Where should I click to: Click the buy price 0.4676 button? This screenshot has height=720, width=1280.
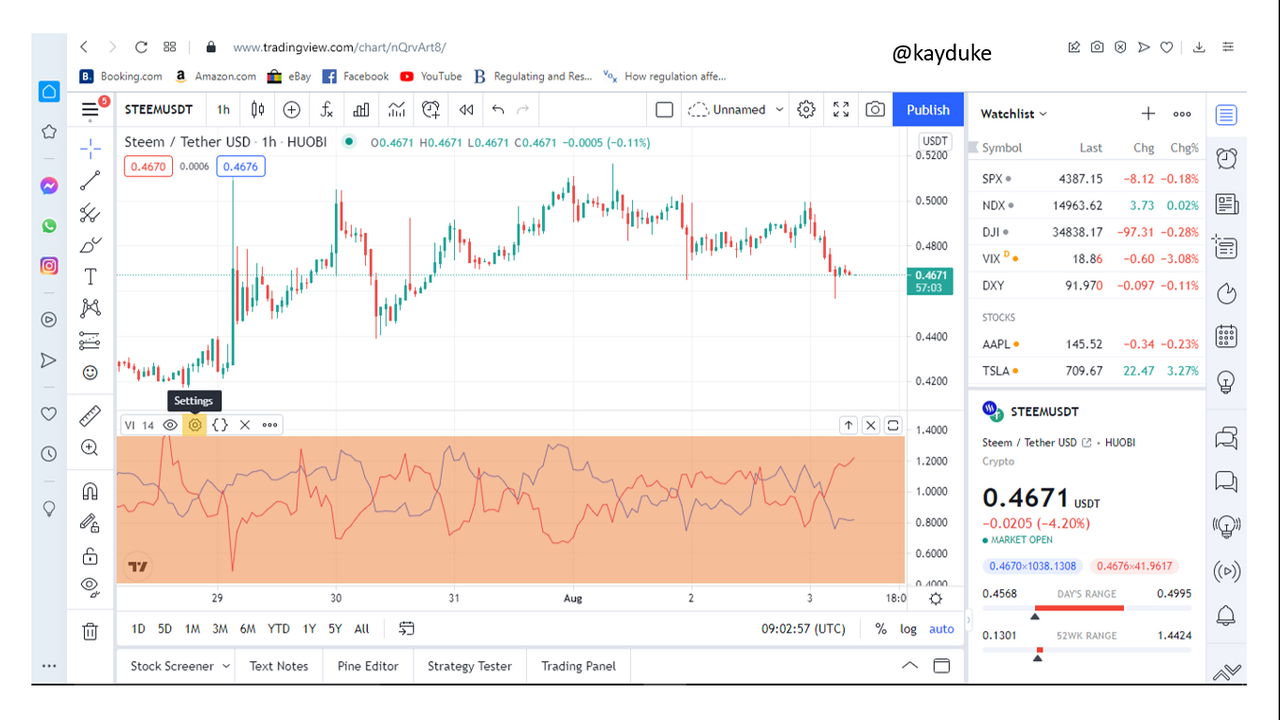[x=241, y=167]
